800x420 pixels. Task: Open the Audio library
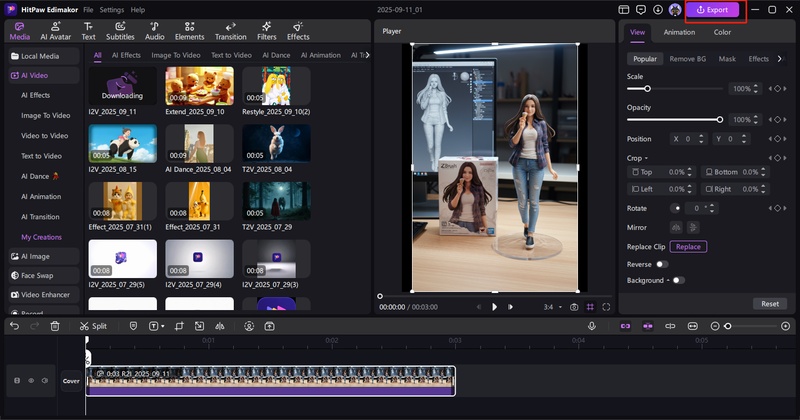(x=154, y=31)
